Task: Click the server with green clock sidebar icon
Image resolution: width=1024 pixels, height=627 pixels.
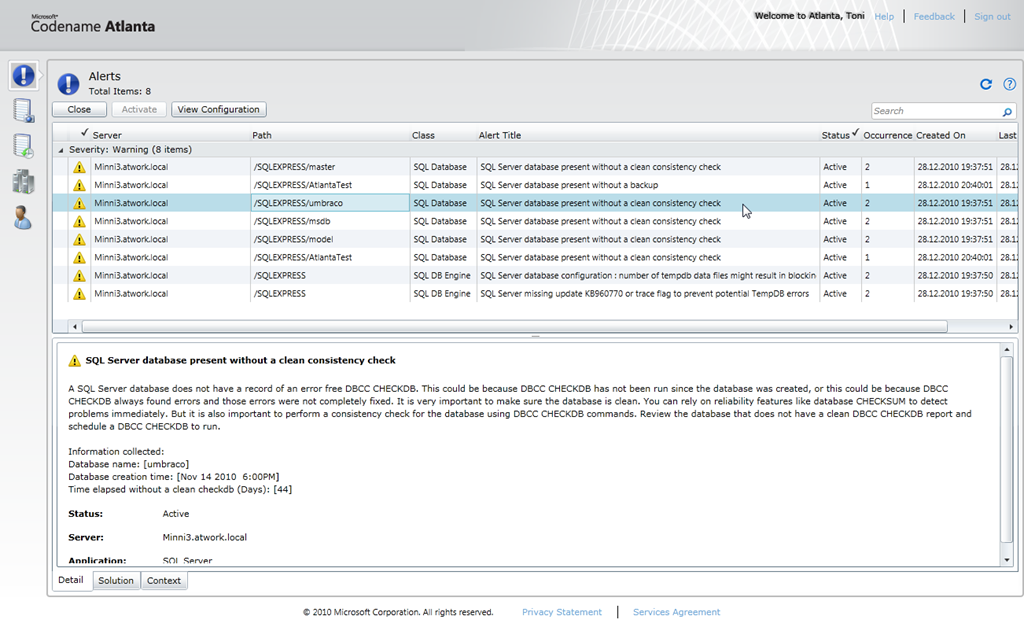Action: pyautogui.click(x=23, y=146)
